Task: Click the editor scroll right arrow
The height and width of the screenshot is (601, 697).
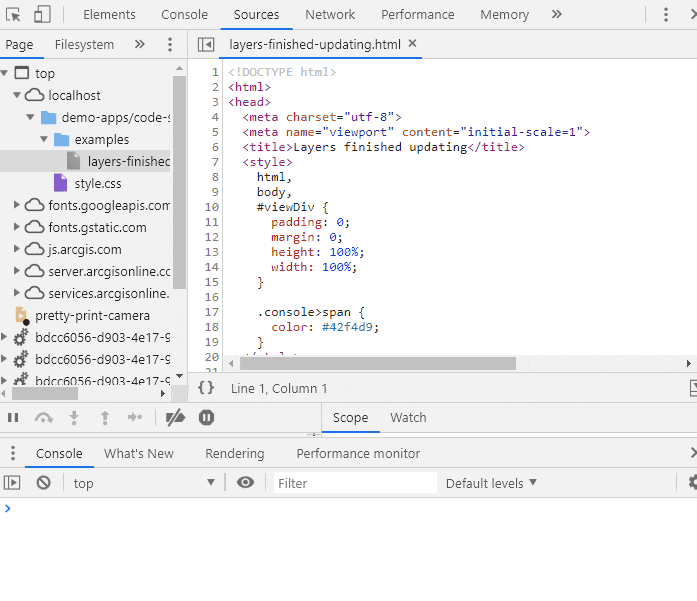Action: point(689,364)
